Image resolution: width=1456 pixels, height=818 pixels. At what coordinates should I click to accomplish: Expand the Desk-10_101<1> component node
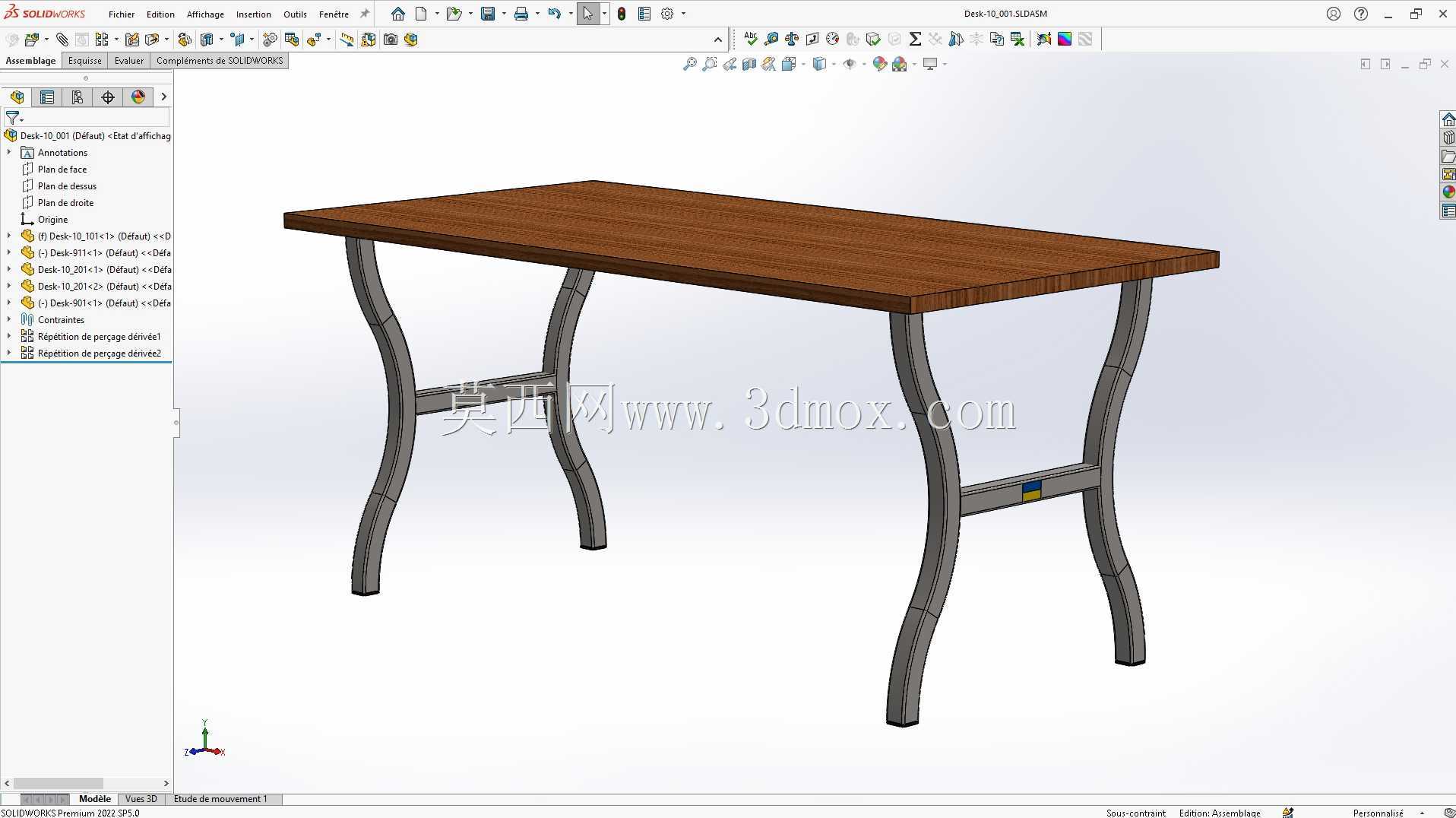[x=9, y=236]
